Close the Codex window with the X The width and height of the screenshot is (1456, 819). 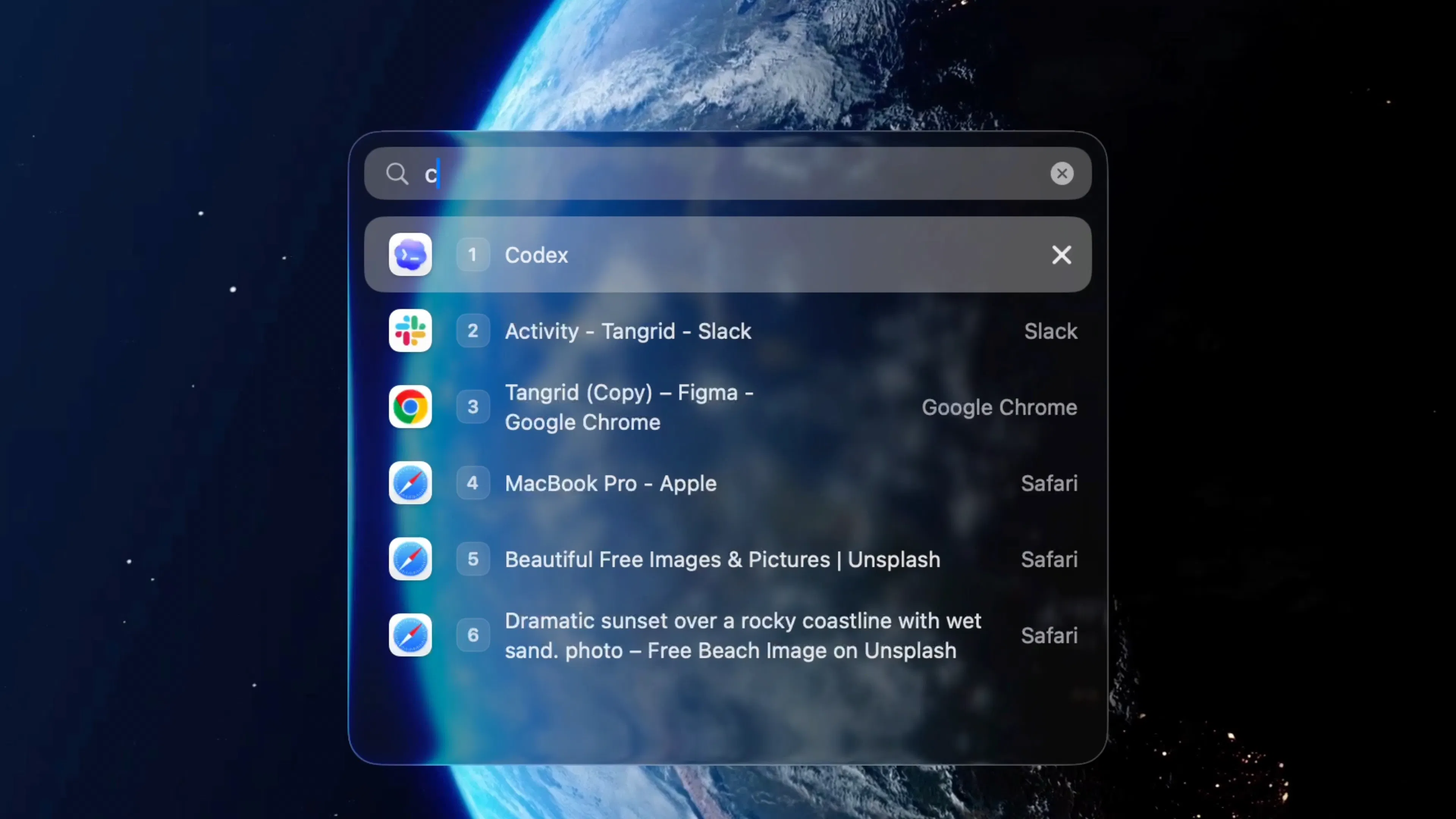(1062, 255)
